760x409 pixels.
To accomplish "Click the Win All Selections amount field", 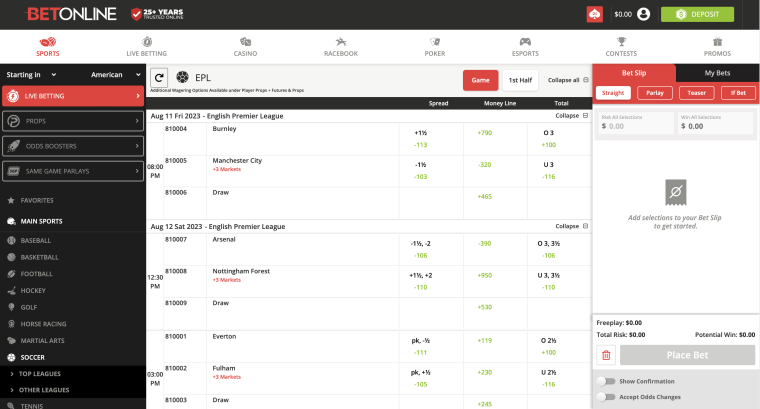I will pos(715,123).
